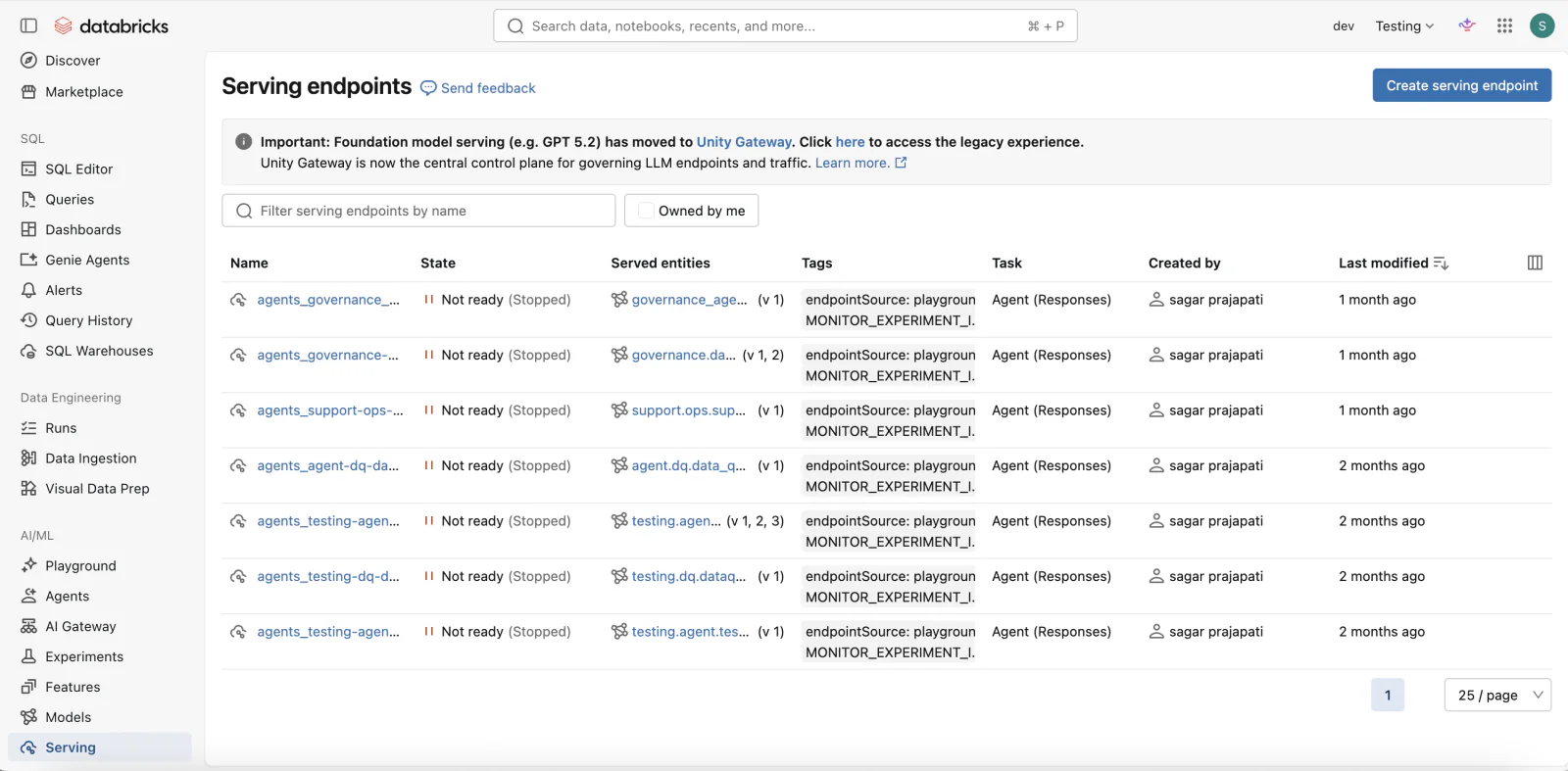This screenshot has width=1568, height=771.
Task: Click the State column header
Action: tap(438, 263)
